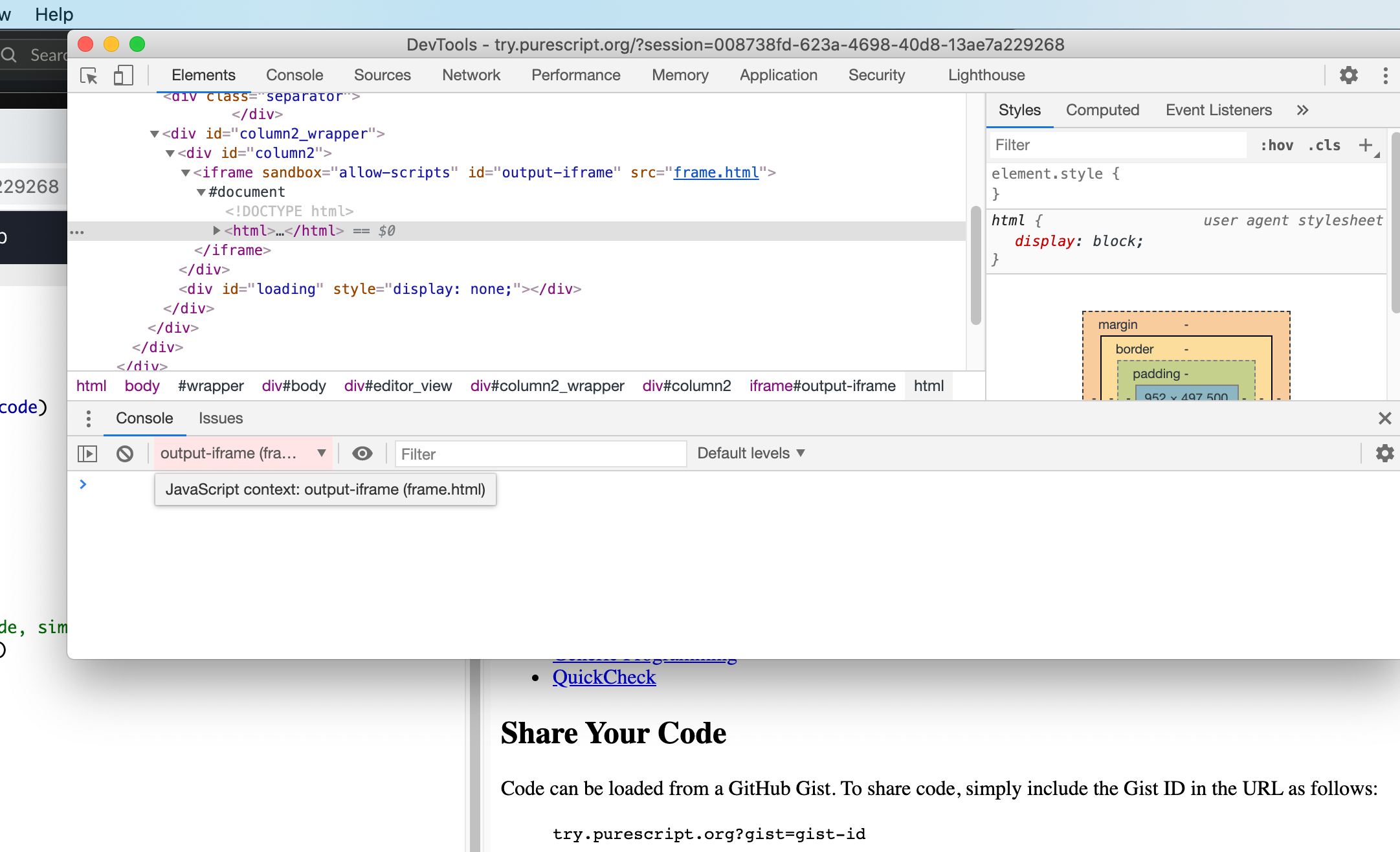
Task: Open the console drawer three-dot menu
Action: [x=89, y=418]
